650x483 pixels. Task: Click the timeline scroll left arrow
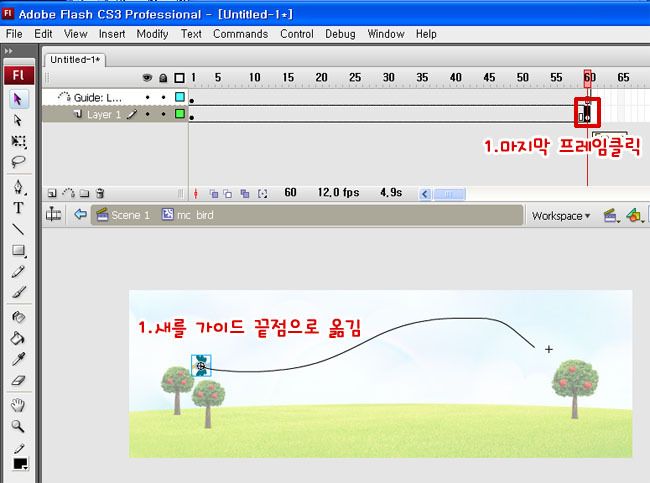(x=424, y=194)
